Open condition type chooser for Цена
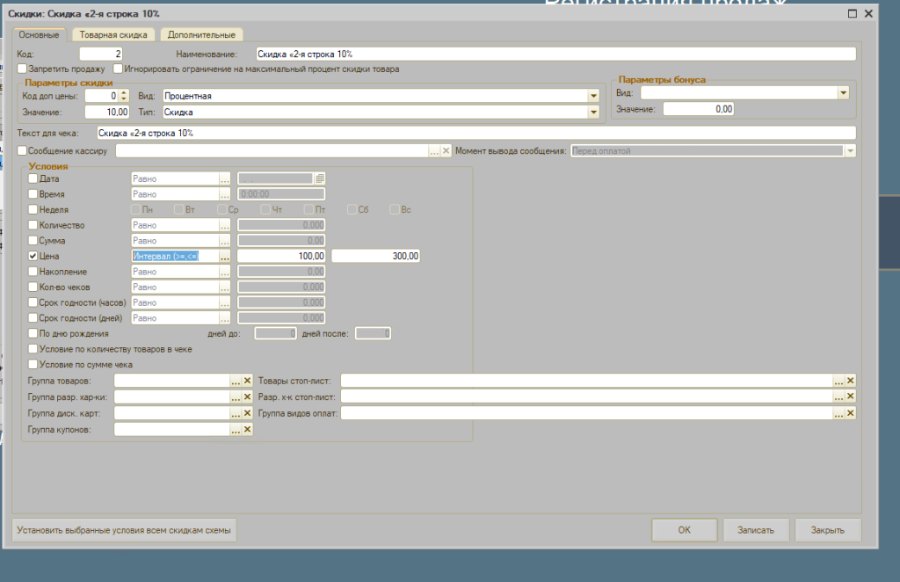 224,256
